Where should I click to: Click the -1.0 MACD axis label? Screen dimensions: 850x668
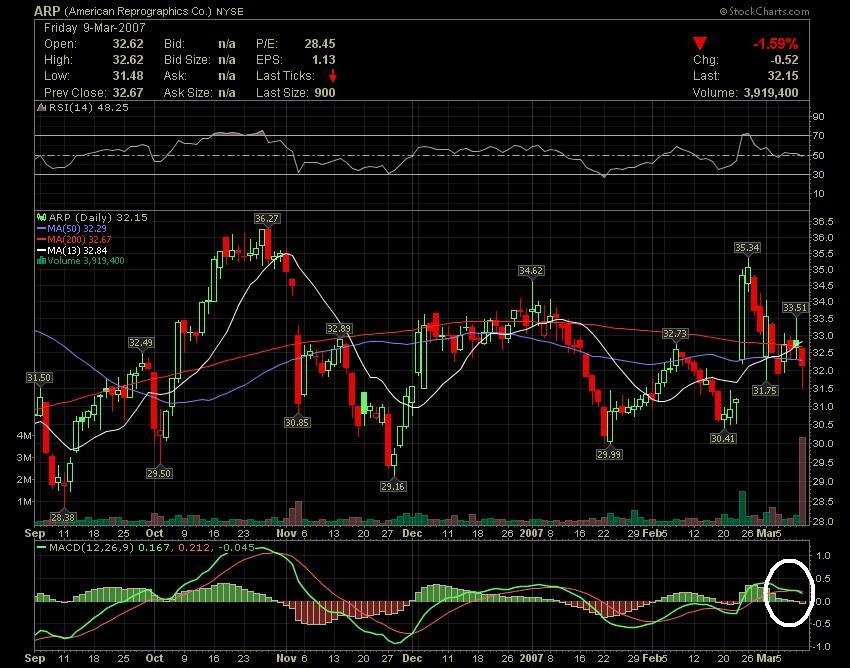pos(821,646)
